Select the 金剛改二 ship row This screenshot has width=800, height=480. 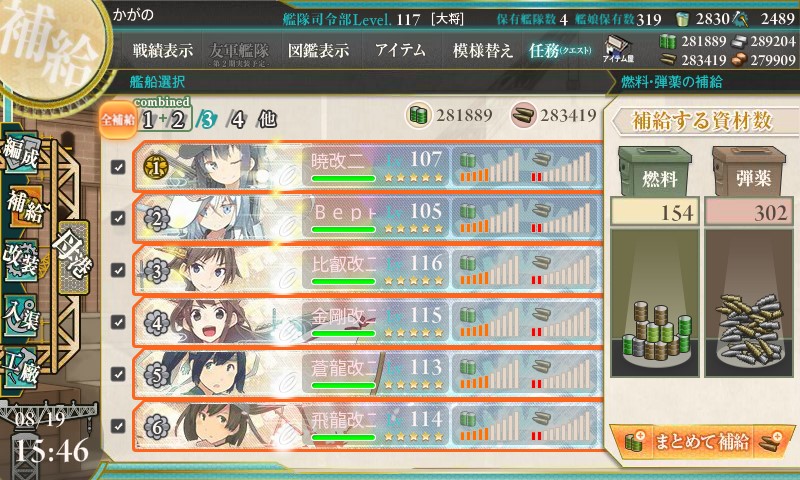(367, 322)
